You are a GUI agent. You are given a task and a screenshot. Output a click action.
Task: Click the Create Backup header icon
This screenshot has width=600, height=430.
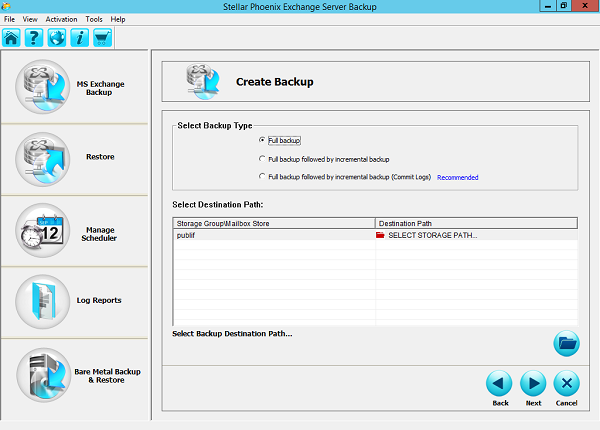(203, 81)
